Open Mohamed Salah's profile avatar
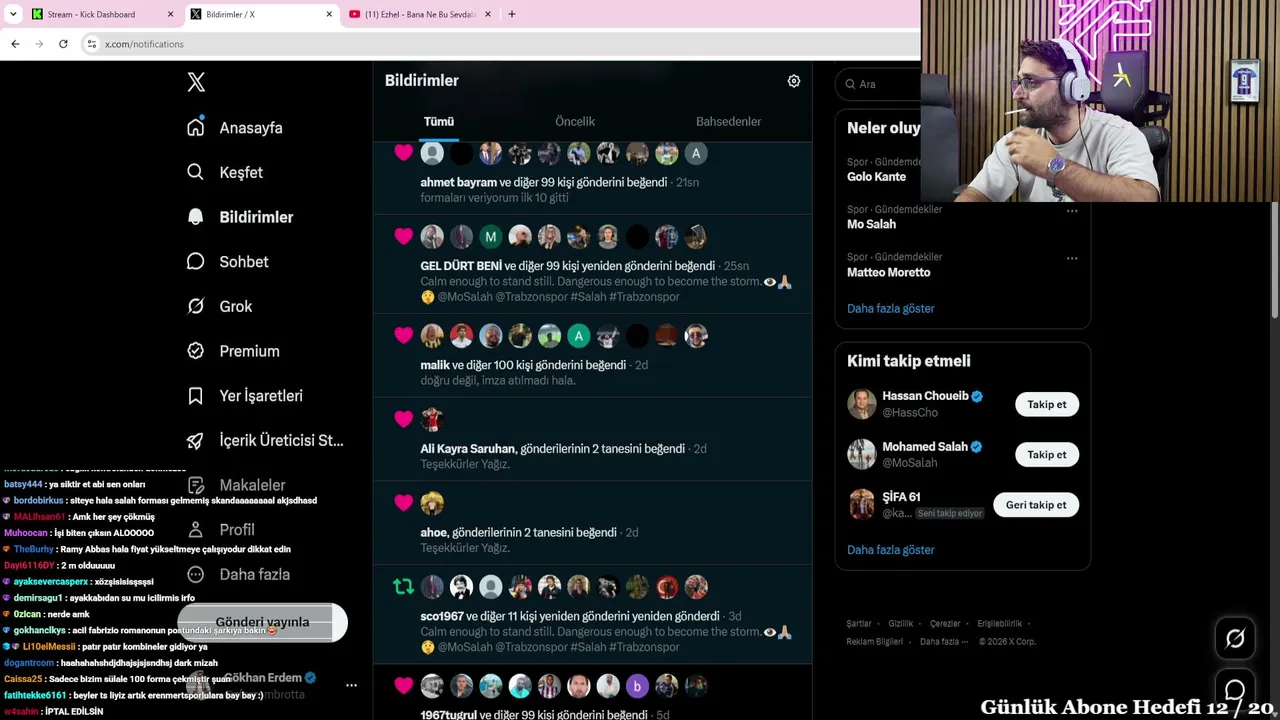The height and width of the screenshot is (720, 1280). click(862, 454)
